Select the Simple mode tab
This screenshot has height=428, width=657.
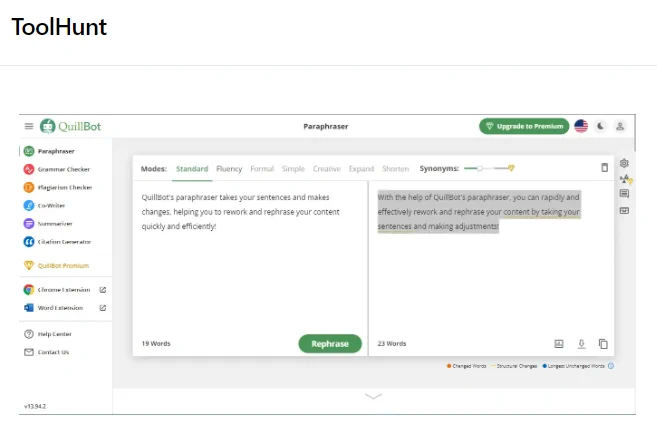tap(293, 169)
